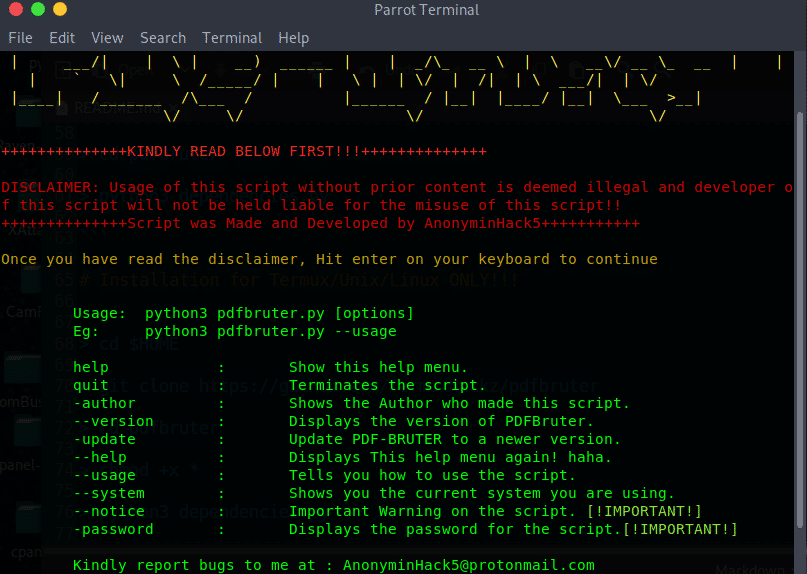Viewport: 807px width, 574px height.
Task: Click the 'Script was Made and Developed' line
Action: [x=320, y=223]
